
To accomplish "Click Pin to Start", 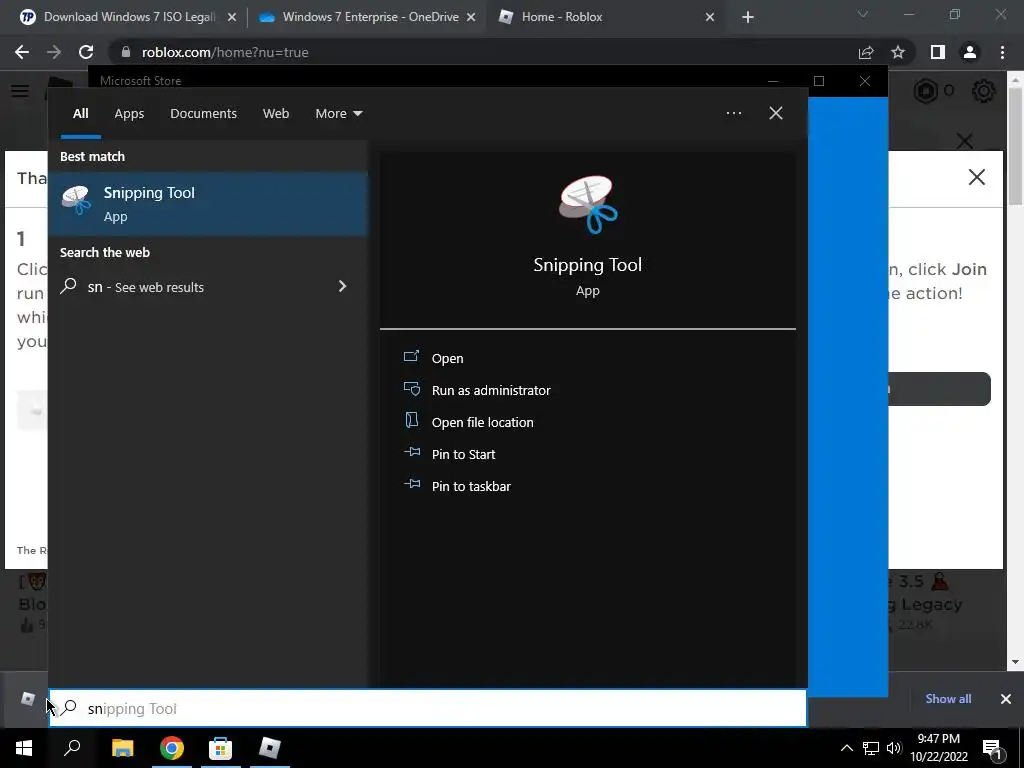I will click(x=463, y=454).
